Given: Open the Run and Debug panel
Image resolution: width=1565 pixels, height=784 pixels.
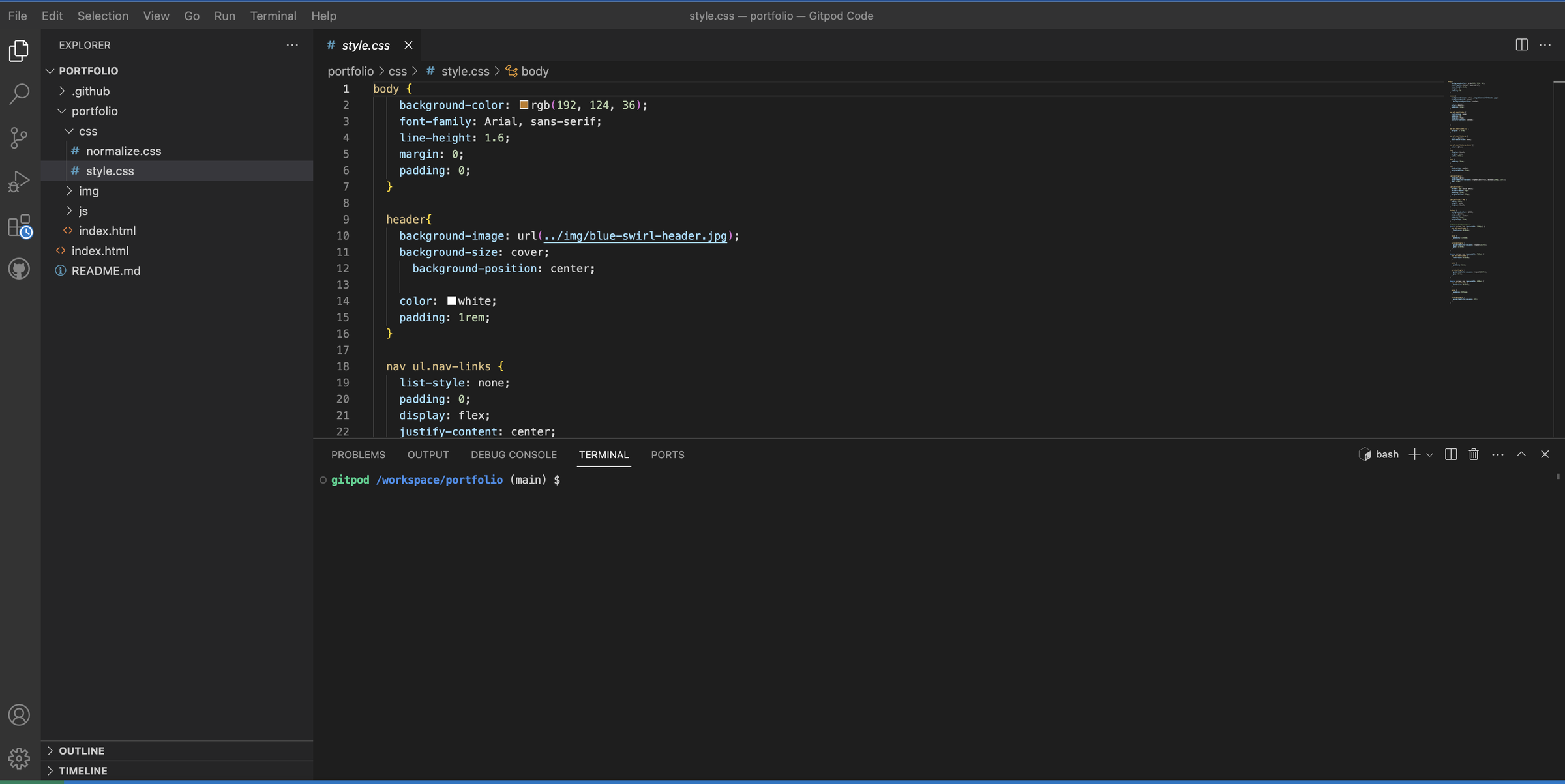Looking at the screenshot, I should coord(19,181).
